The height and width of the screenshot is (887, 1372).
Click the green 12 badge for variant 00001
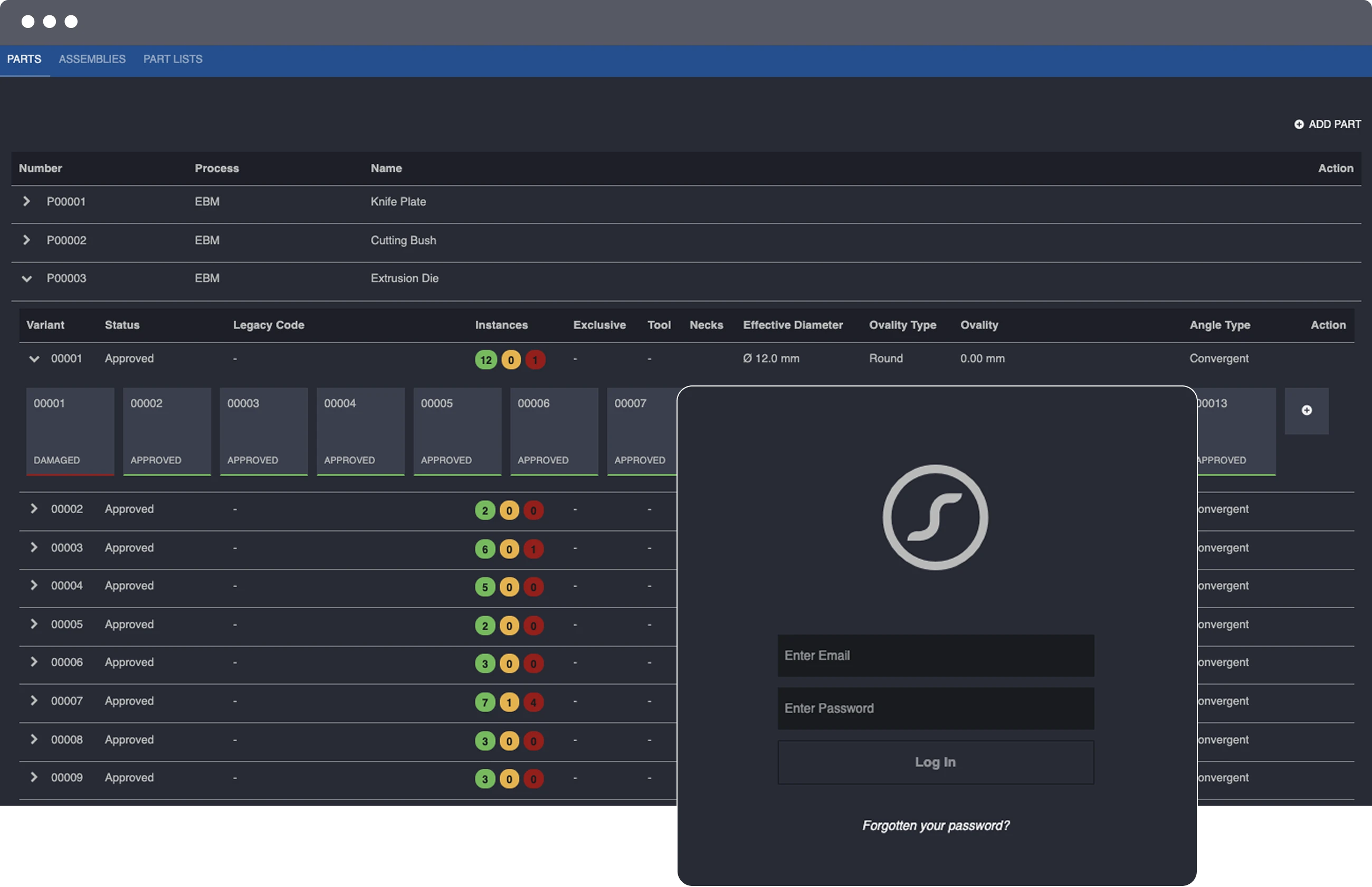pyautogui.click(x=485, y=360)
